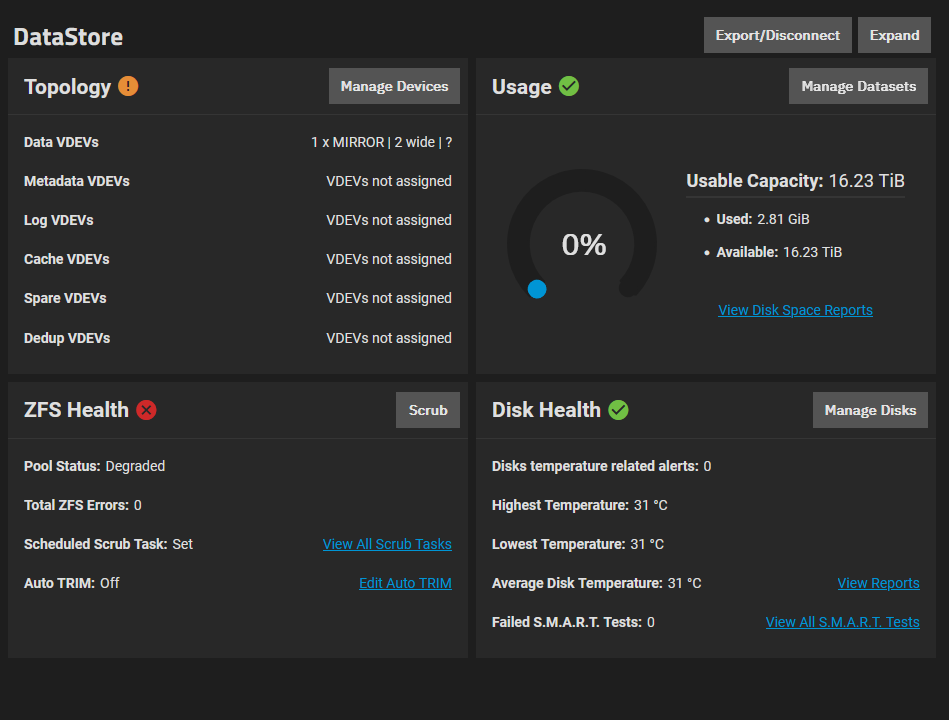Follow the View All Scrub Tasks link
Image resolution: width=949 pixels, height=720 pixels.
tap(387, 544)
